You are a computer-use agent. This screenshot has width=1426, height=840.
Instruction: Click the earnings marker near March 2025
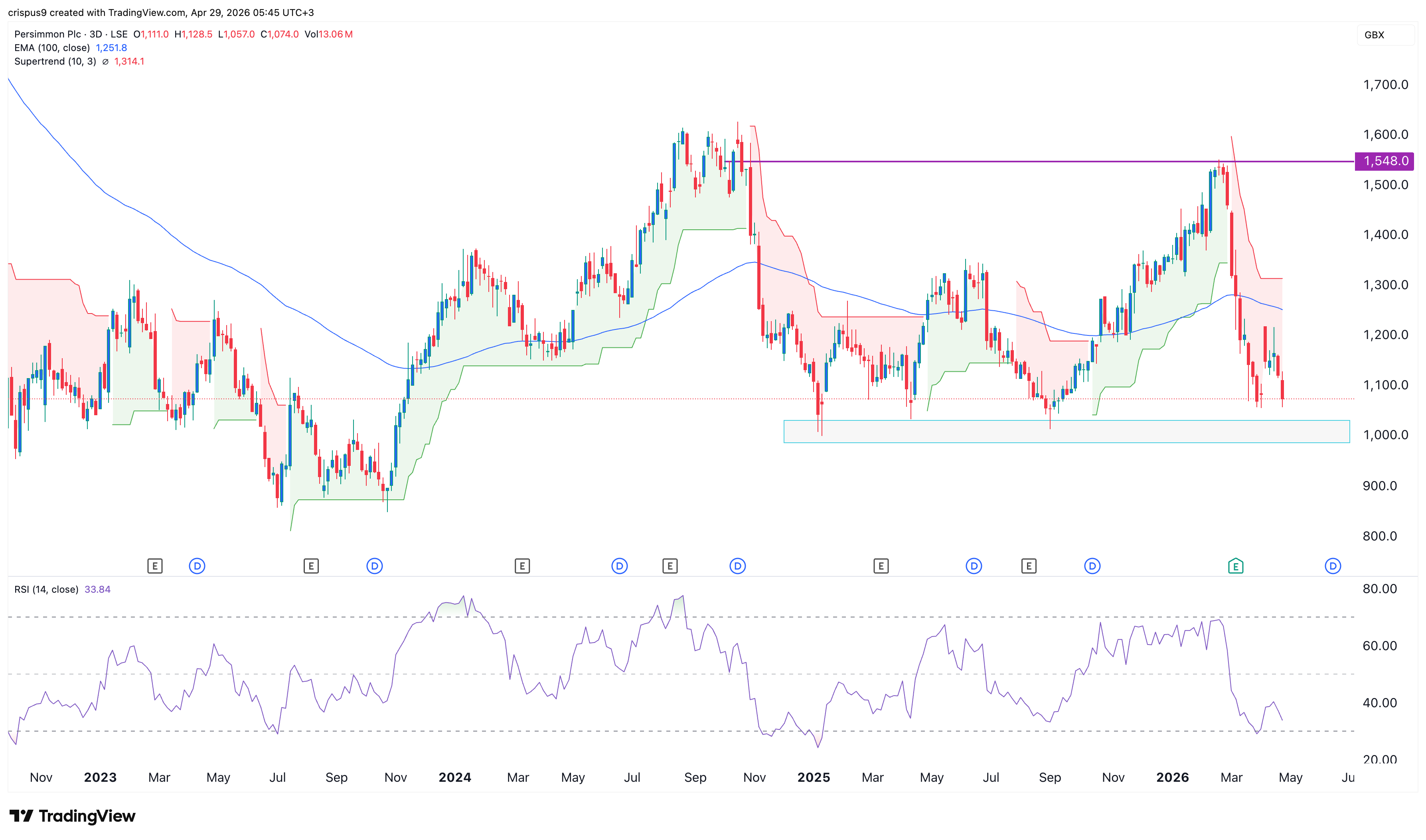pos(880,566)
